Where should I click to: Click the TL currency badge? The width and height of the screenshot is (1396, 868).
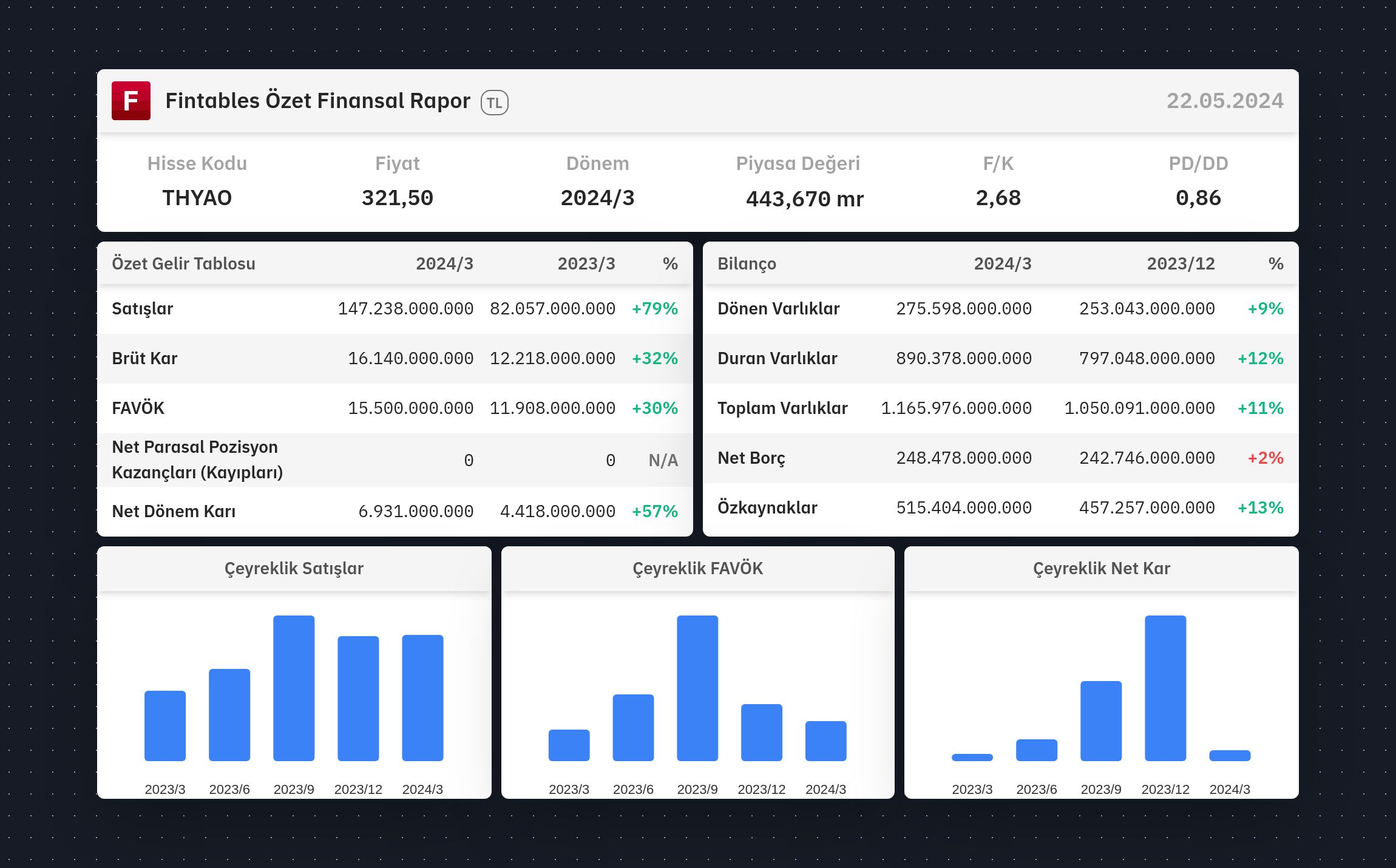tap(495, 103)
